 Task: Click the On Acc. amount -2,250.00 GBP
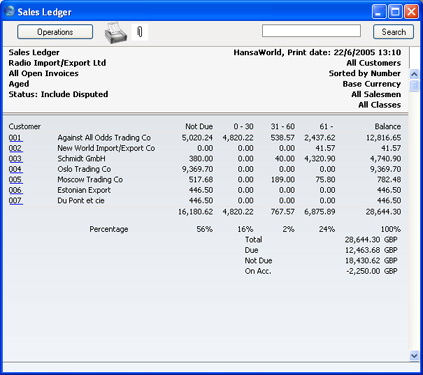pyautogui.click(x=372, y=271)
